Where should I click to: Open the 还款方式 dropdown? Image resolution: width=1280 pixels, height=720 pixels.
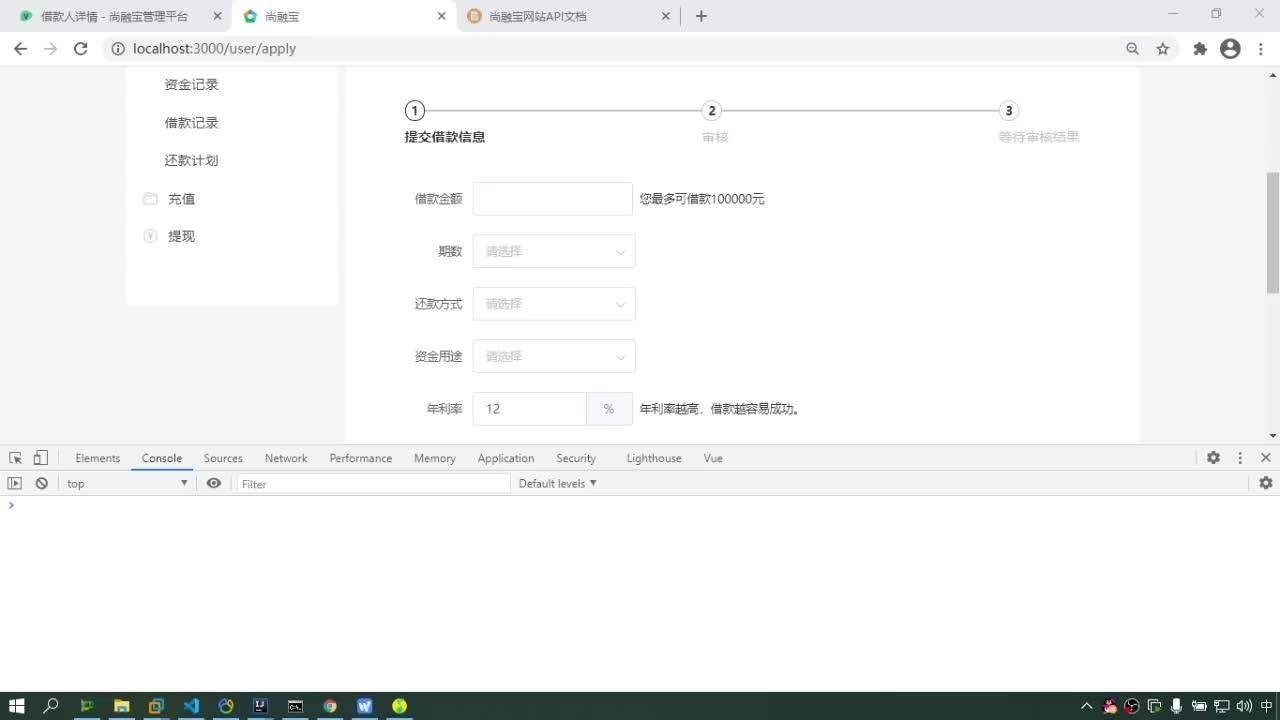click(554, 304)
